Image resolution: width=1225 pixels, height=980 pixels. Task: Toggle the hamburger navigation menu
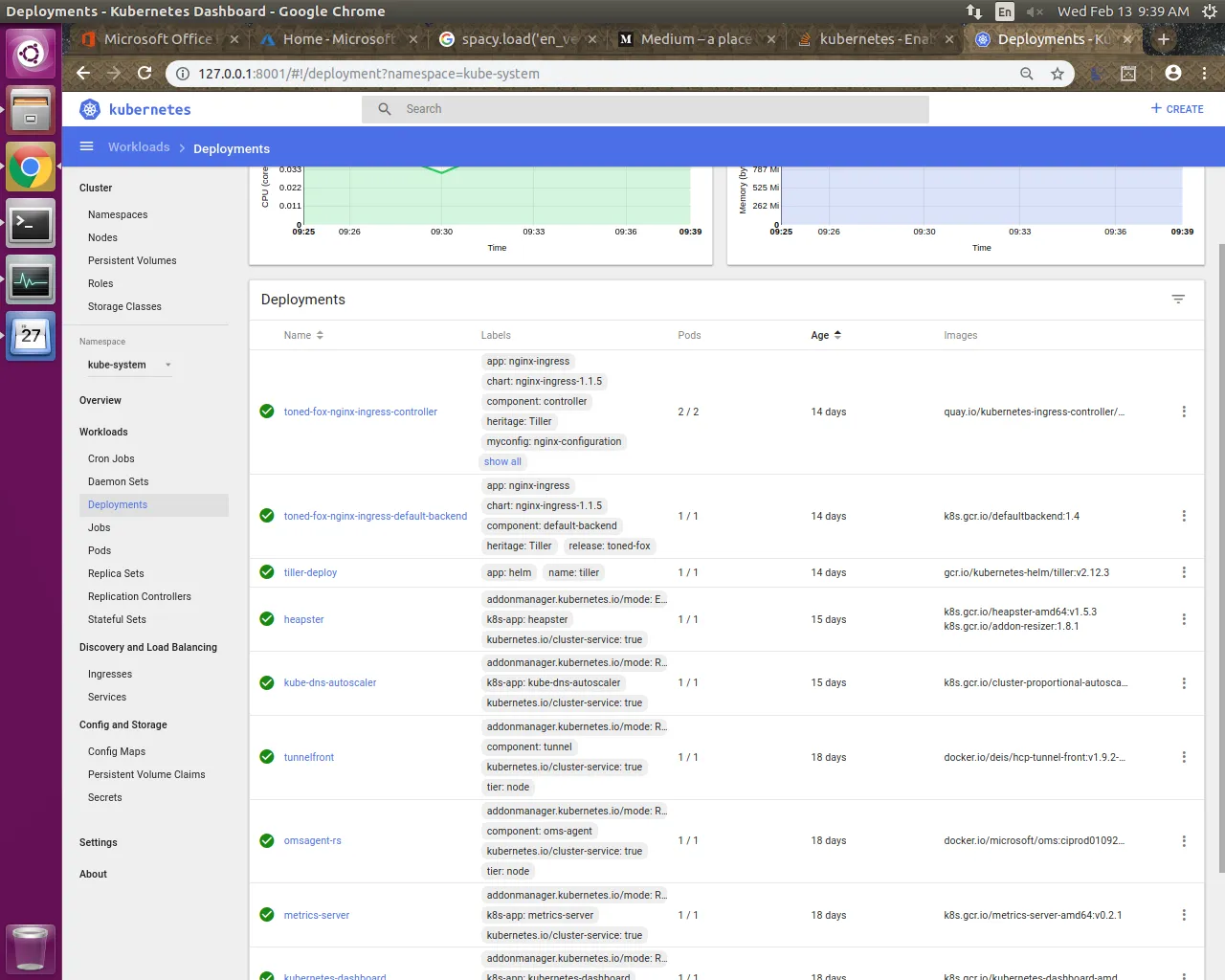[x=87, y=146]
